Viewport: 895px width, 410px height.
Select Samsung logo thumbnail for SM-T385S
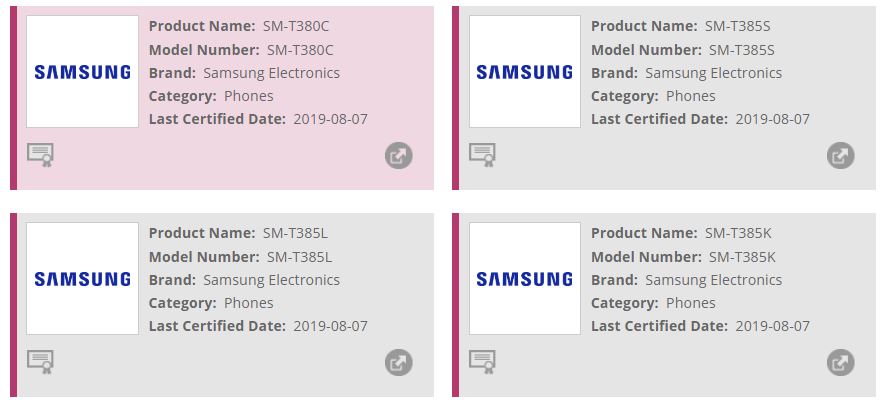(x=524, y=72)
